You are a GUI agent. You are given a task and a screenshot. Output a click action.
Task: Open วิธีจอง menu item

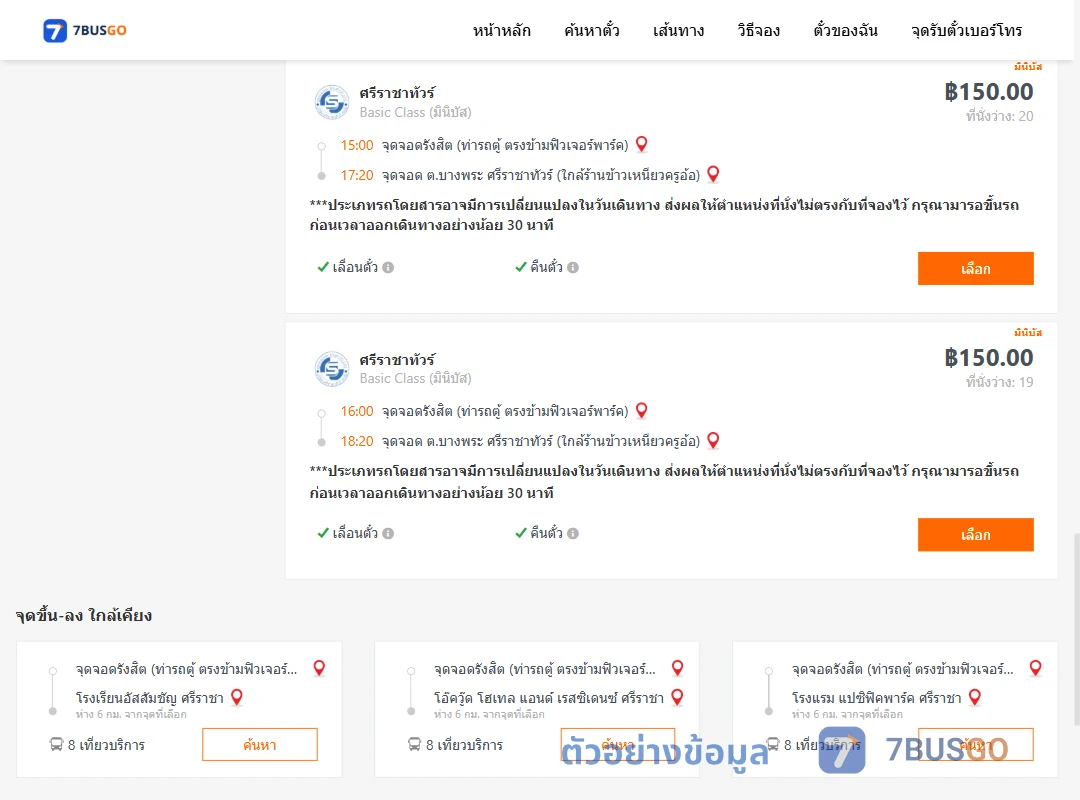coord(758,30)
